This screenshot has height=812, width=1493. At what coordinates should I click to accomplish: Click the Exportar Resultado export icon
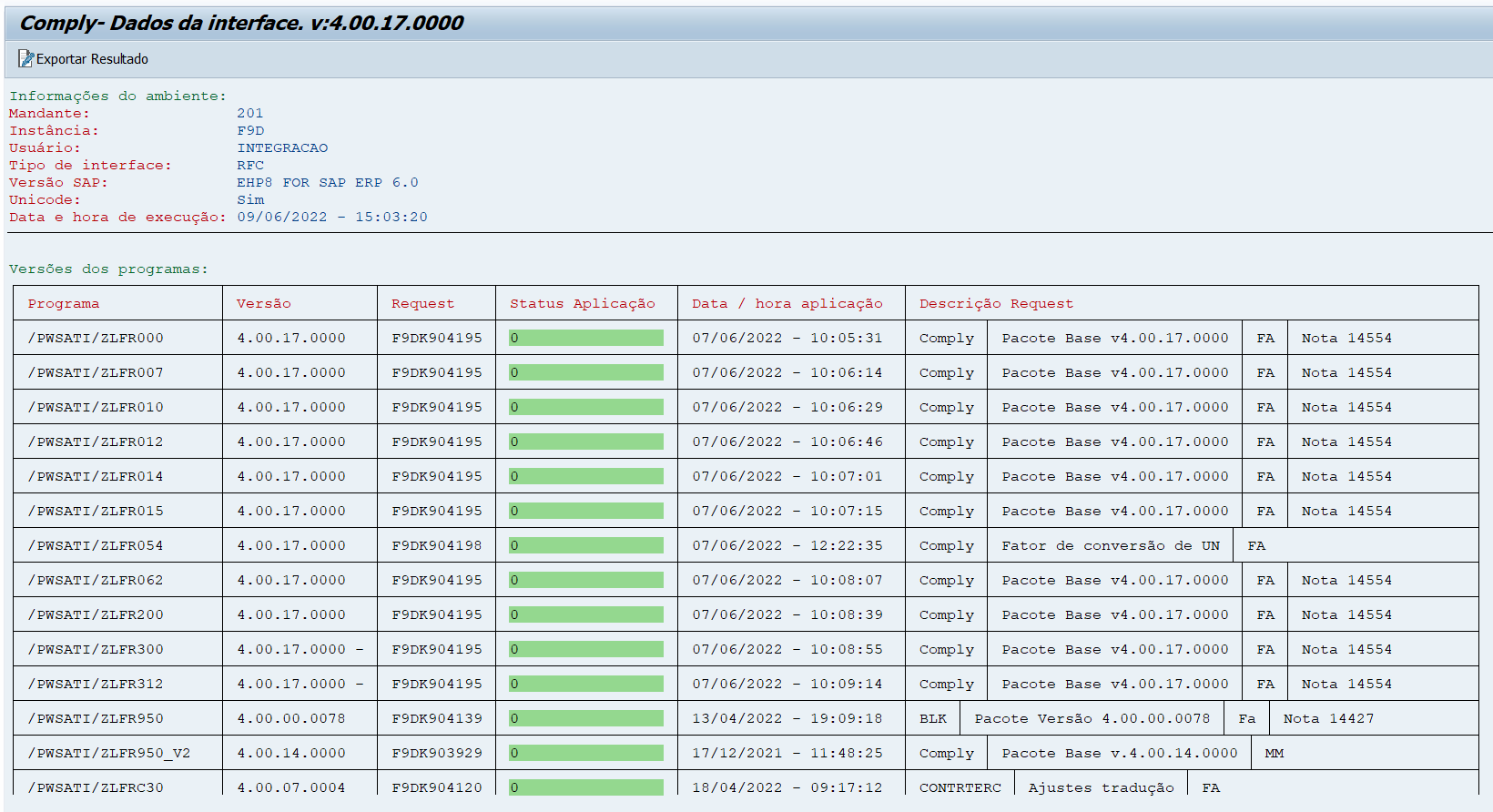tap(25, 59)
